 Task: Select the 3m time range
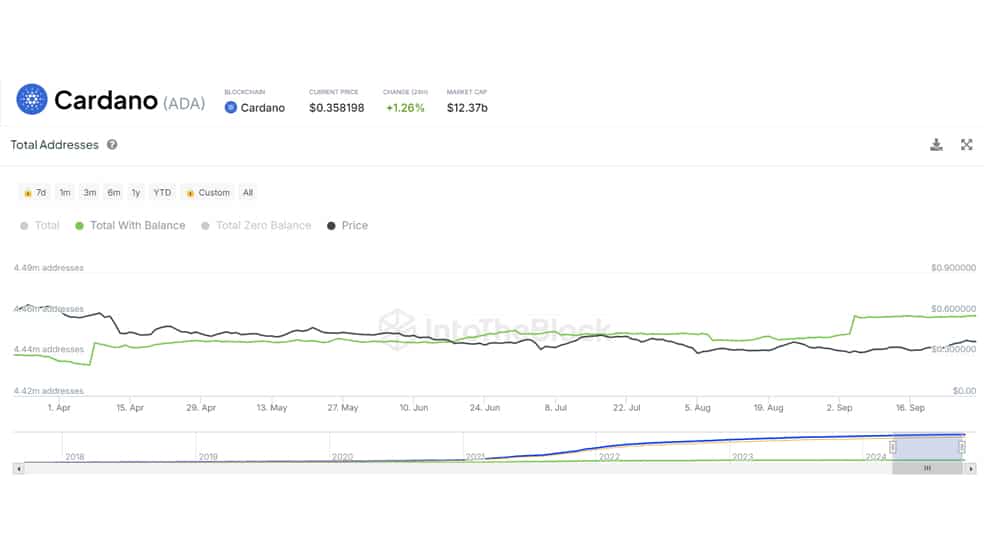point(90,193)
